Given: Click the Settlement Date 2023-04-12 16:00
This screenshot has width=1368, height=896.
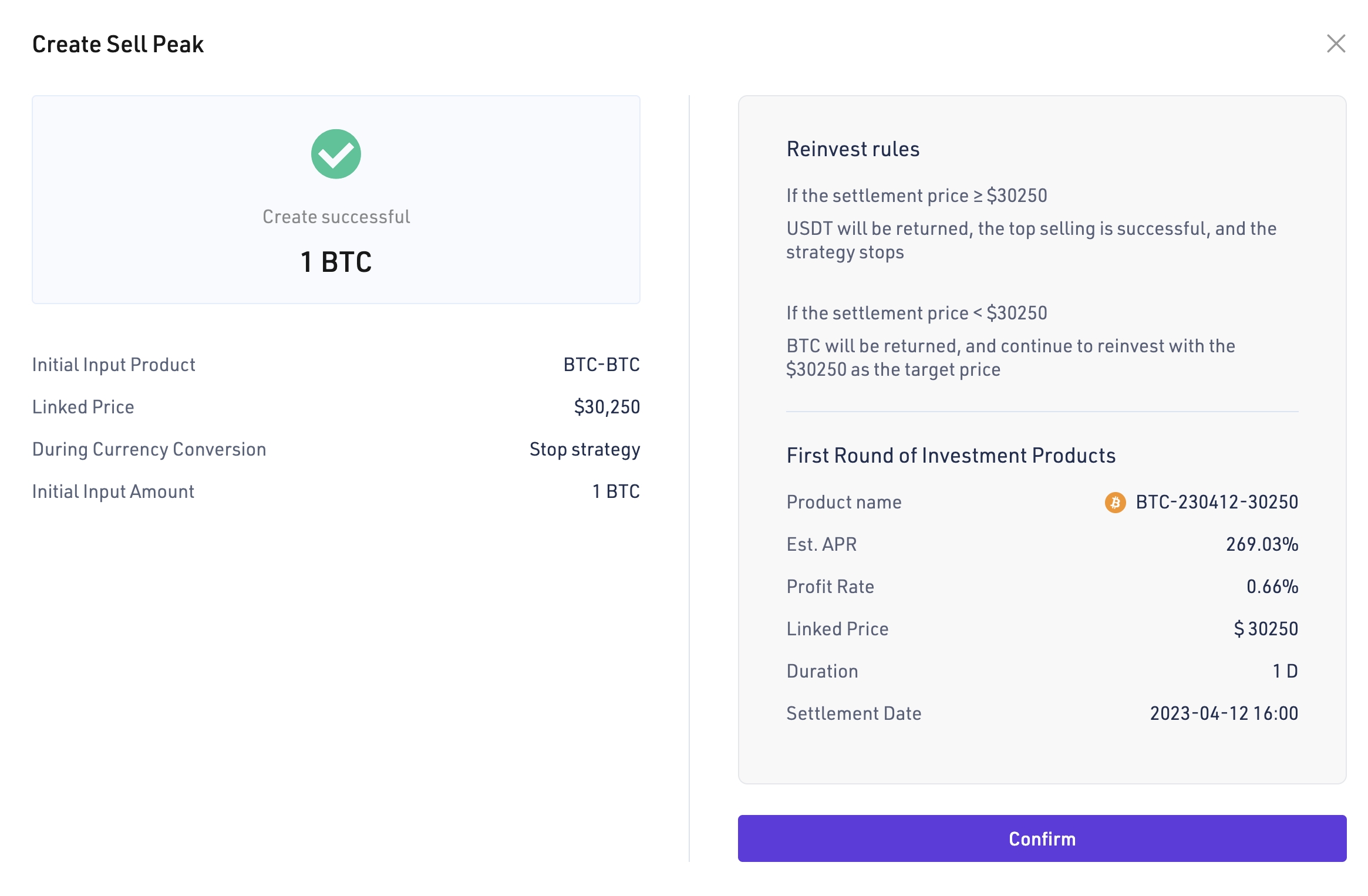Looking at the screenshot, I should tap(1224, 713).
